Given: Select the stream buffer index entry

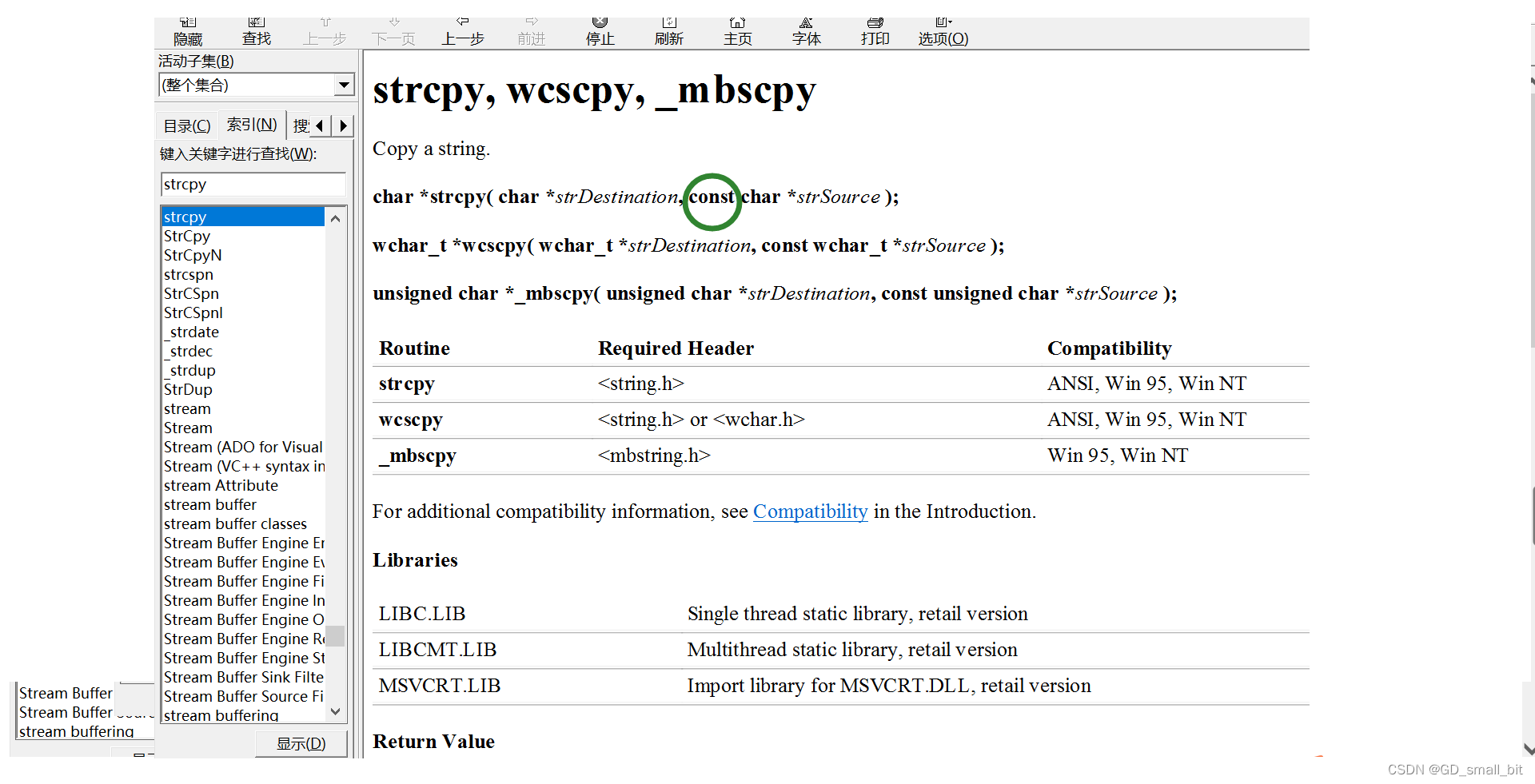Looking at the screenshot, I should pyautogui.click(x=210, y=504).
